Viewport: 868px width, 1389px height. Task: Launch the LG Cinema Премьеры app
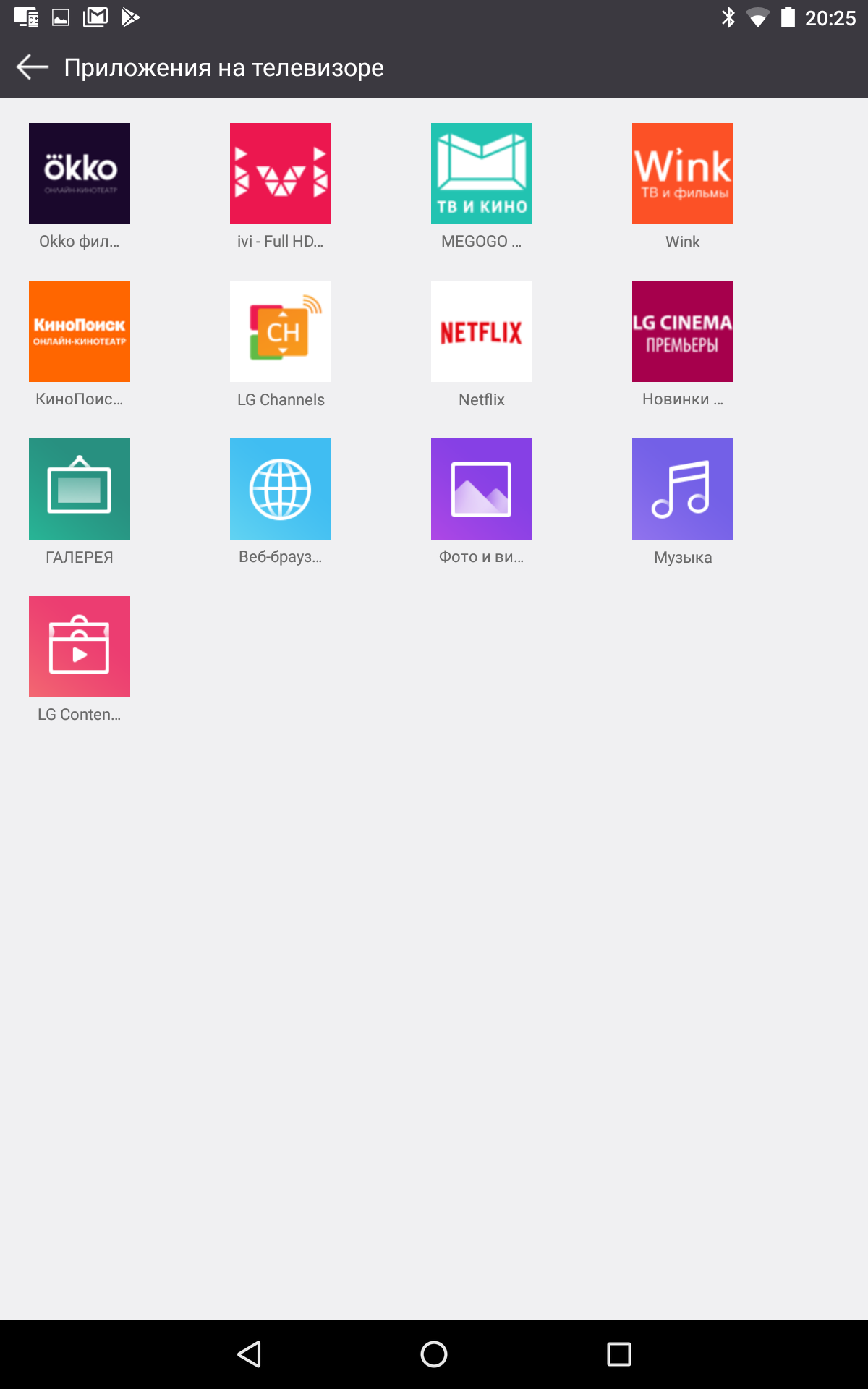[x=683, y=331]
